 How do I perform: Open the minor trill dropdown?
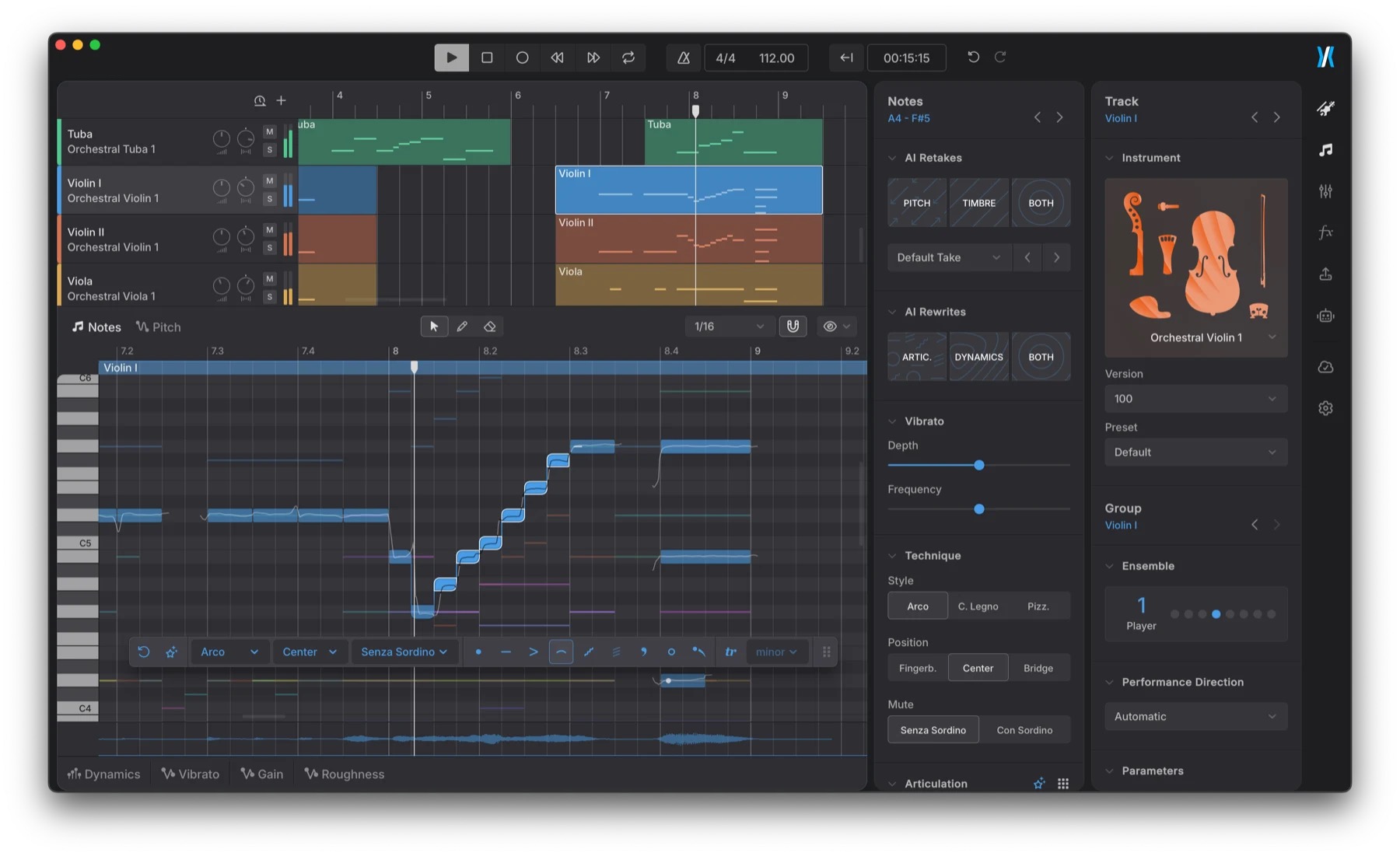pos(776,652)
